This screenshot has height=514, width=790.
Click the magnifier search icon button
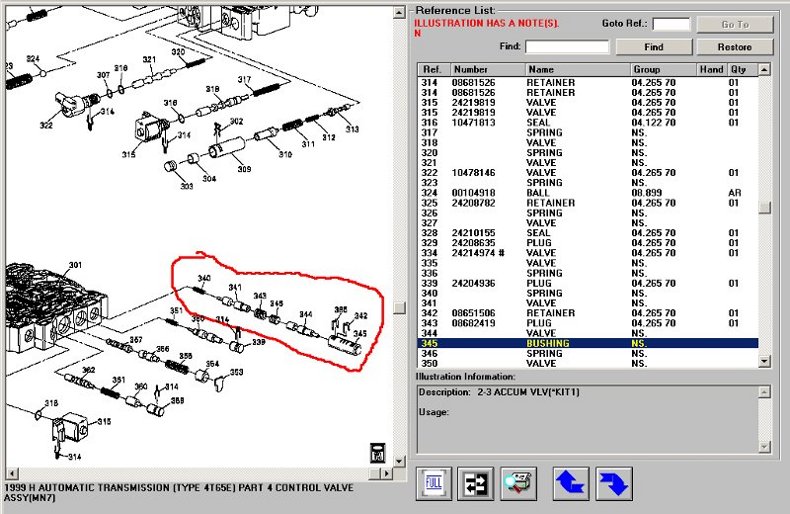click(x=518, y=483)
